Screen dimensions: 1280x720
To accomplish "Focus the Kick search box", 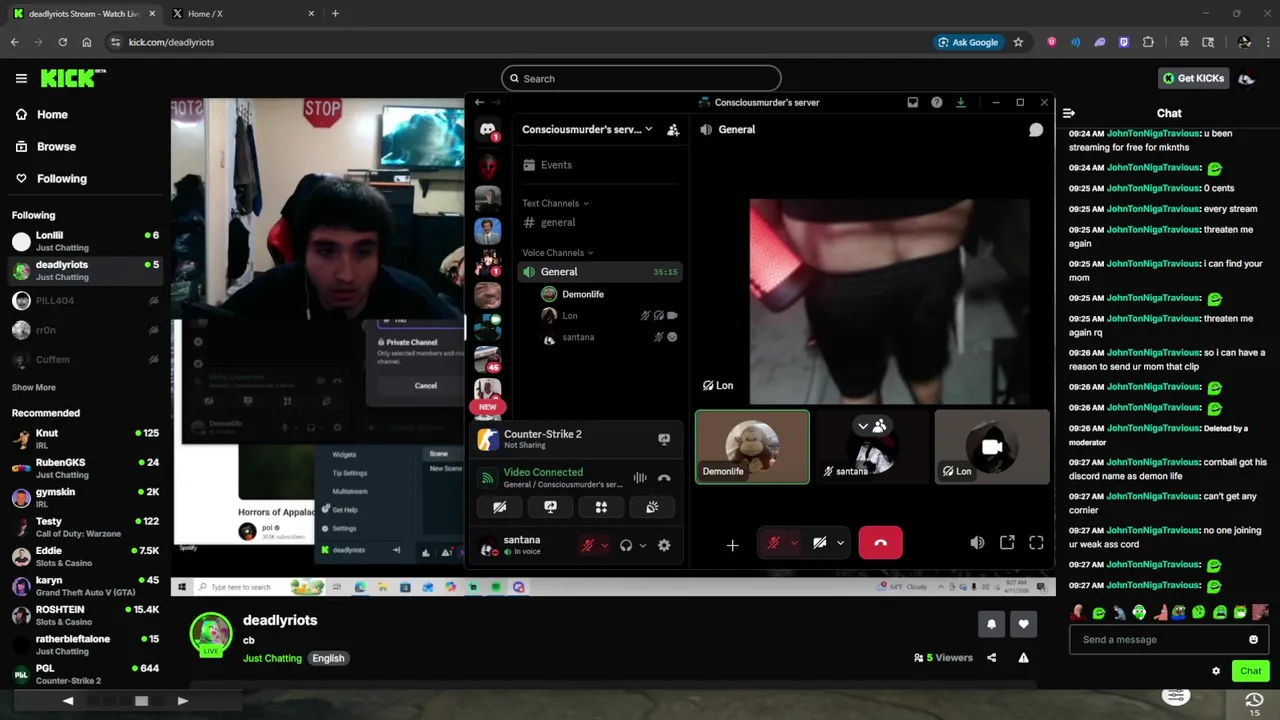I will click(x=641, y=79).
